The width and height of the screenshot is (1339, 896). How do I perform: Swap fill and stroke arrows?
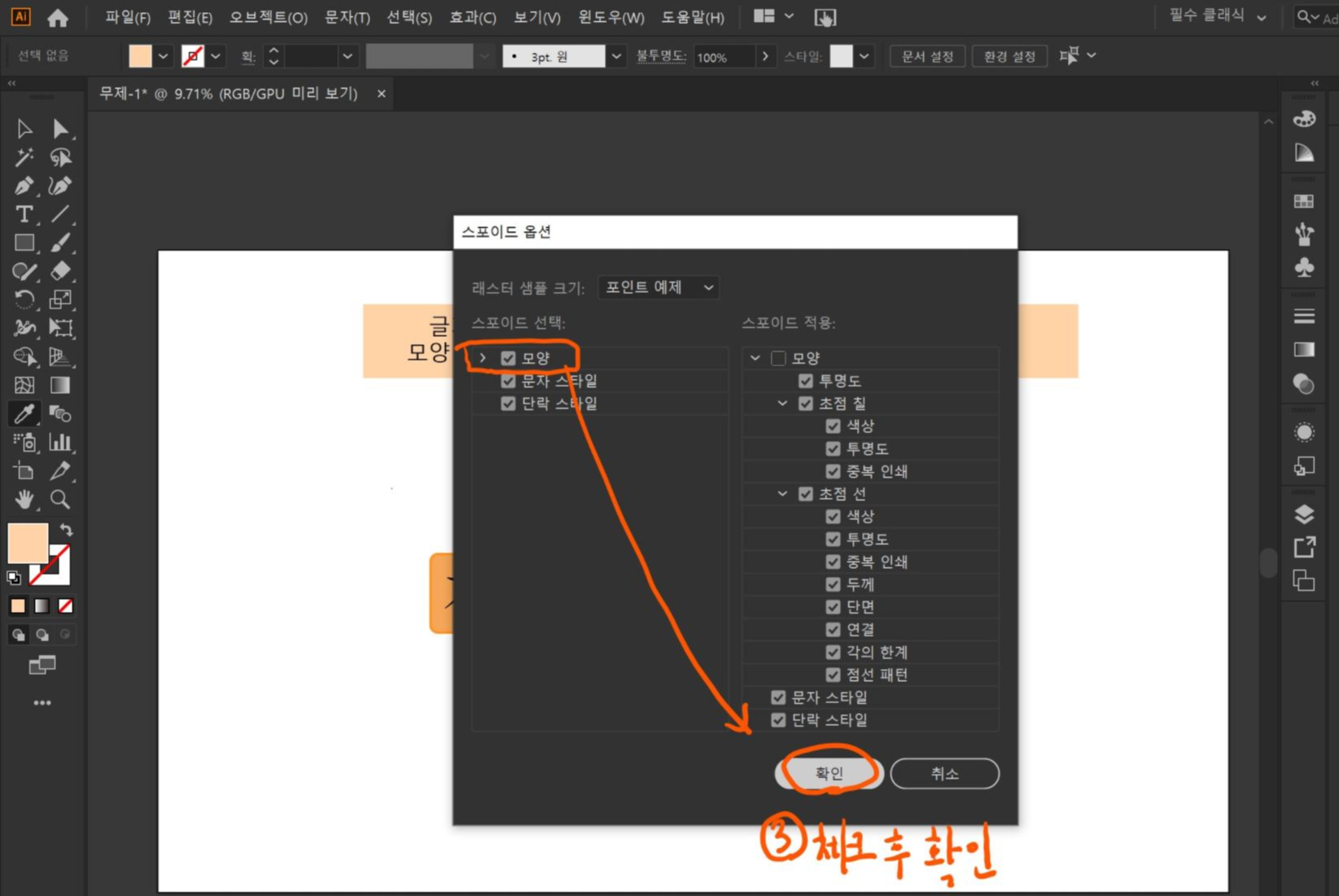tap(66, 530)
